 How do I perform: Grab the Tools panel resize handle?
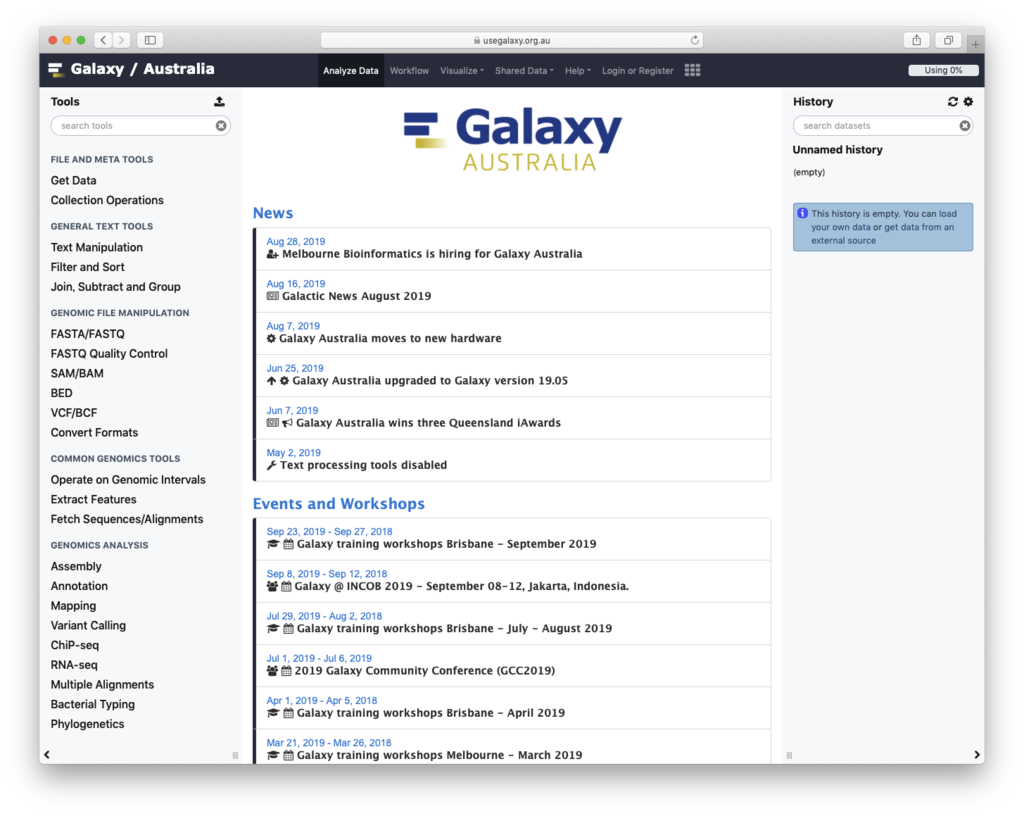click(235, 755)
